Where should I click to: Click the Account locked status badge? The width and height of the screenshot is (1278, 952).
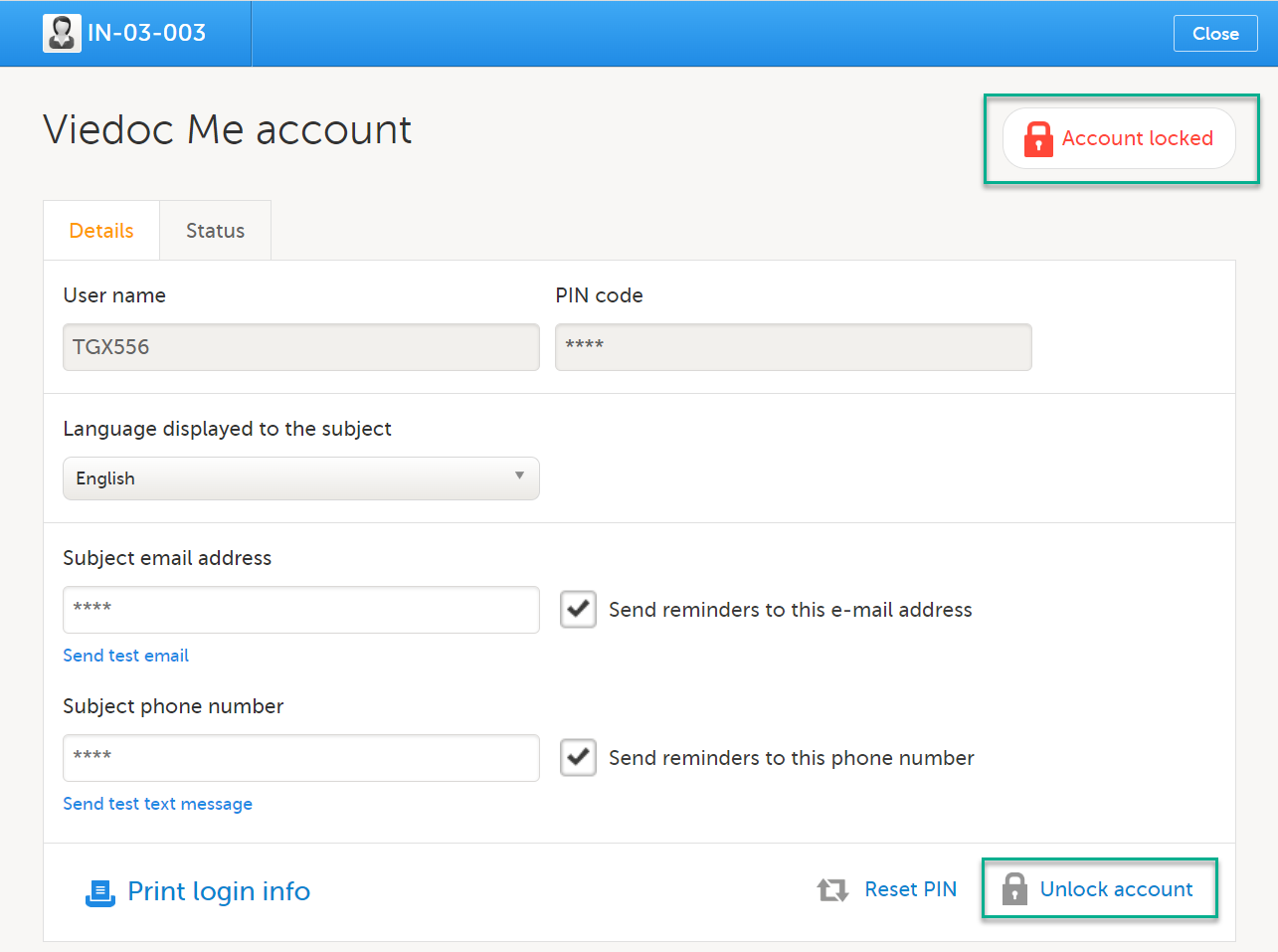tap(1119, 138)
